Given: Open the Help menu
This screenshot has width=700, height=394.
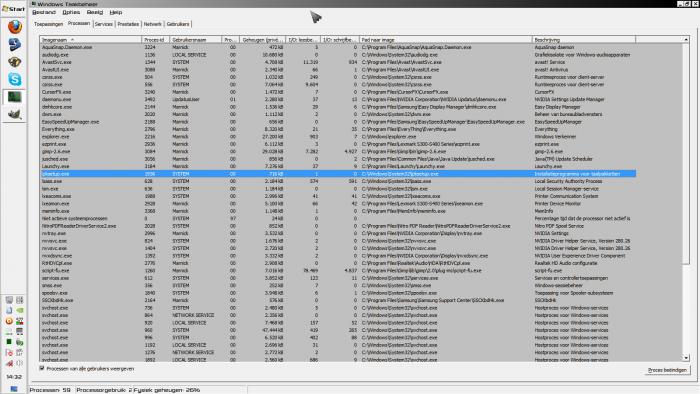Looking at the screenshot, I should 116,12.
